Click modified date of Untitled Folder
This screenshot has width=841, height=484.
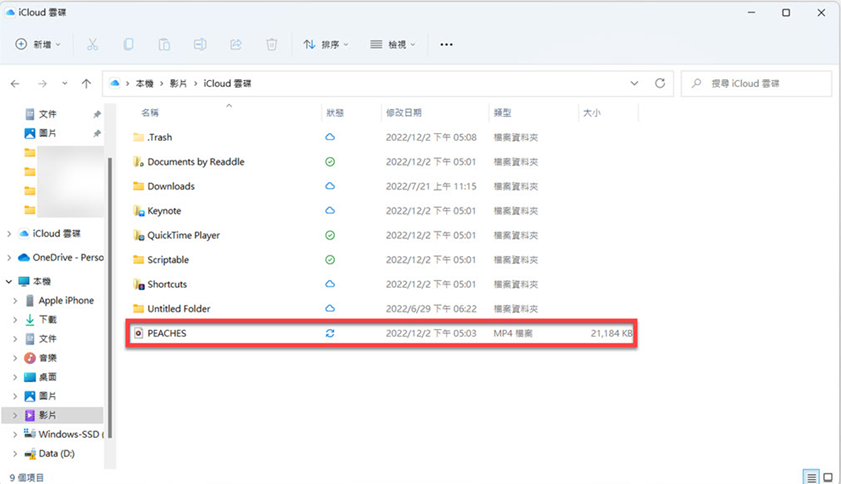431,309
